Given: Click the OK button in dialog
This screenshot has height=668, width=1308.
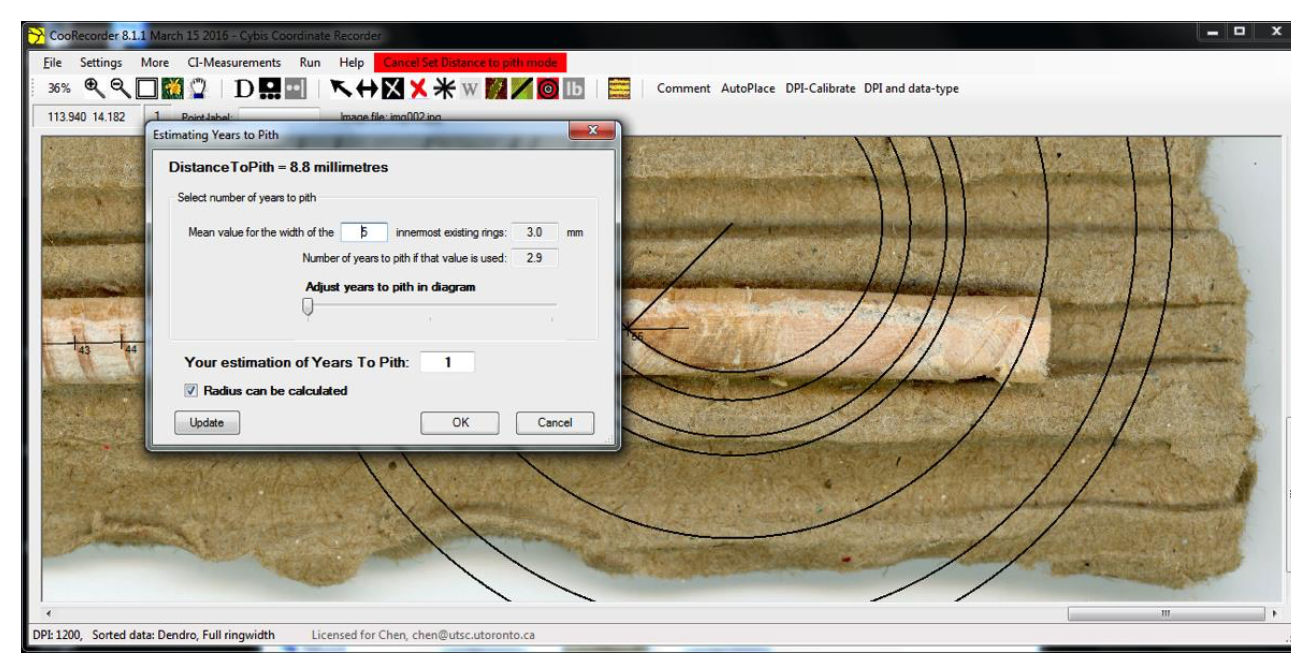Looking at the screenshot, I should [x=460, y=423].
